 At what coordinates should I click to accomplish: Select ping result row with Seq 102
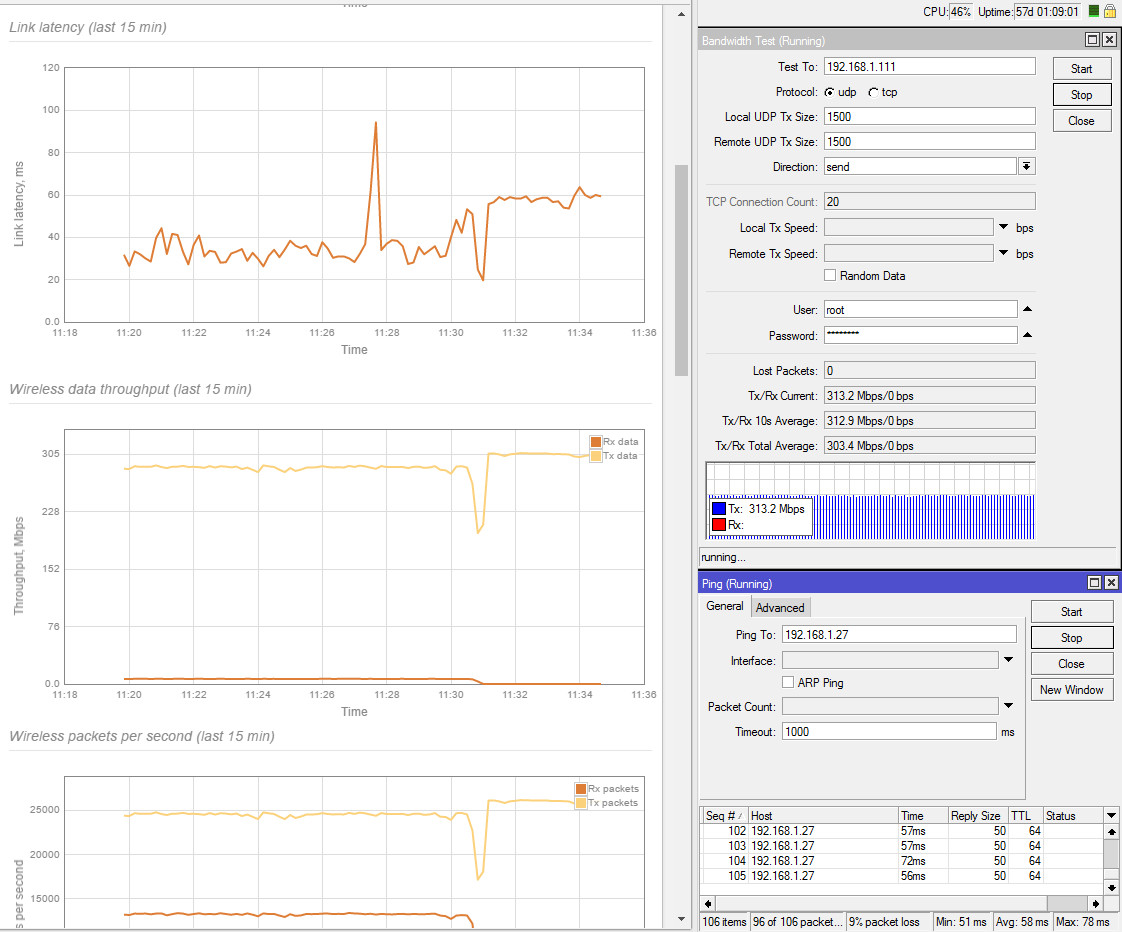click(x=902, y=831)
